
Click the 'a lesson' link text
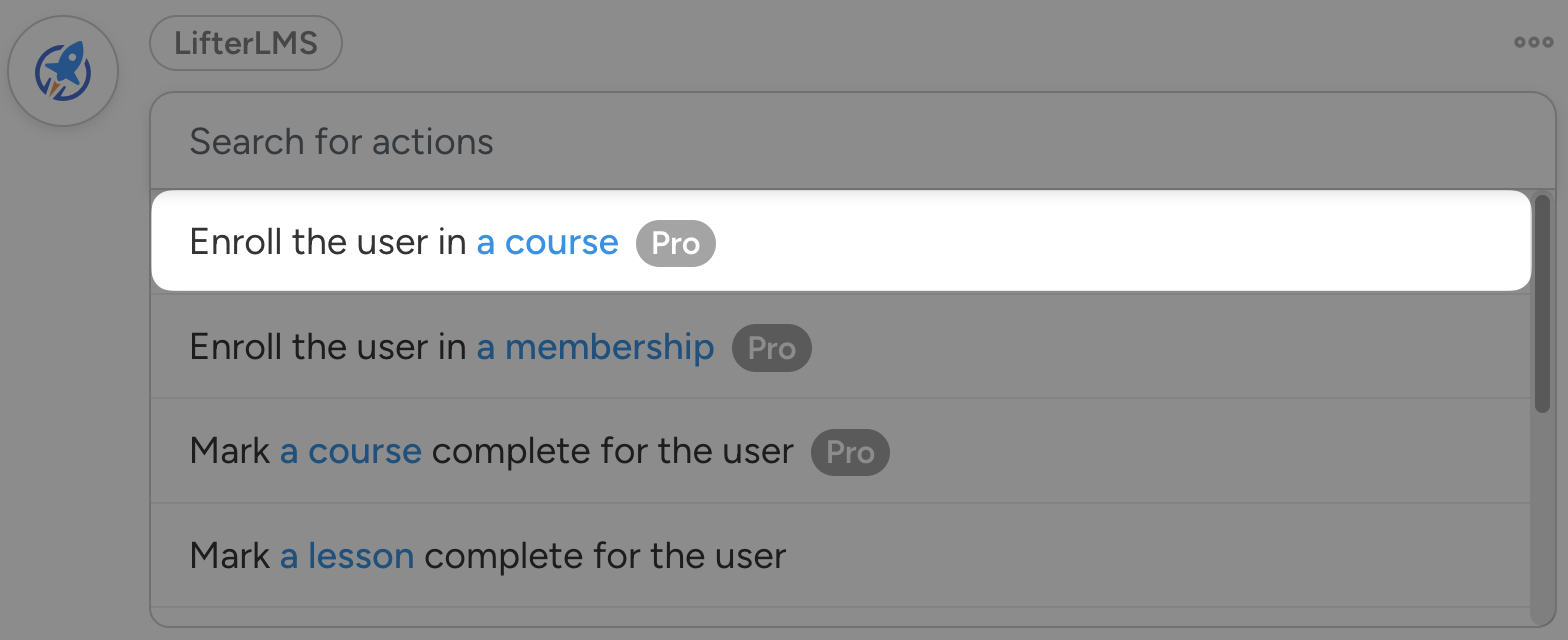346,556
